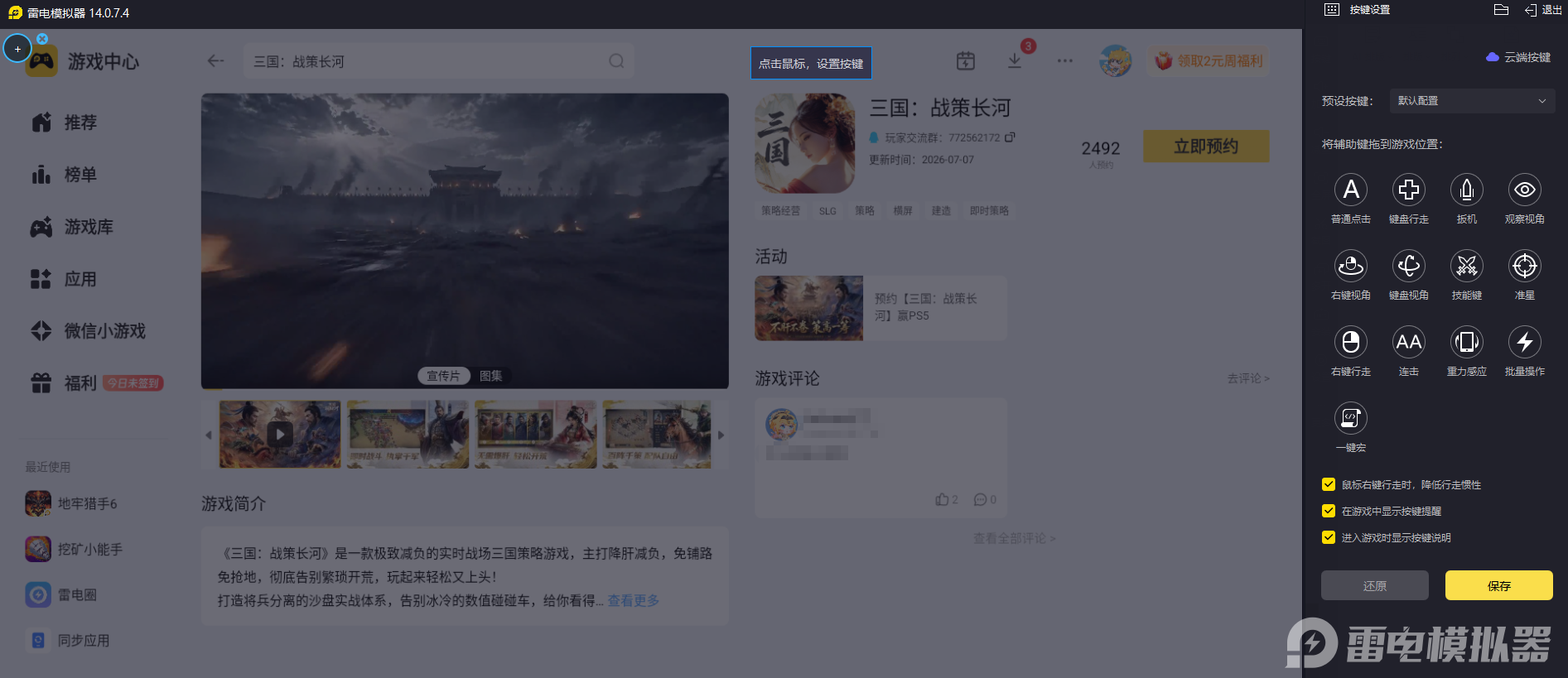Click the search field containing 三国：战策长河
The height and width of the screenshot is (678, 1568).
point(439,61)
